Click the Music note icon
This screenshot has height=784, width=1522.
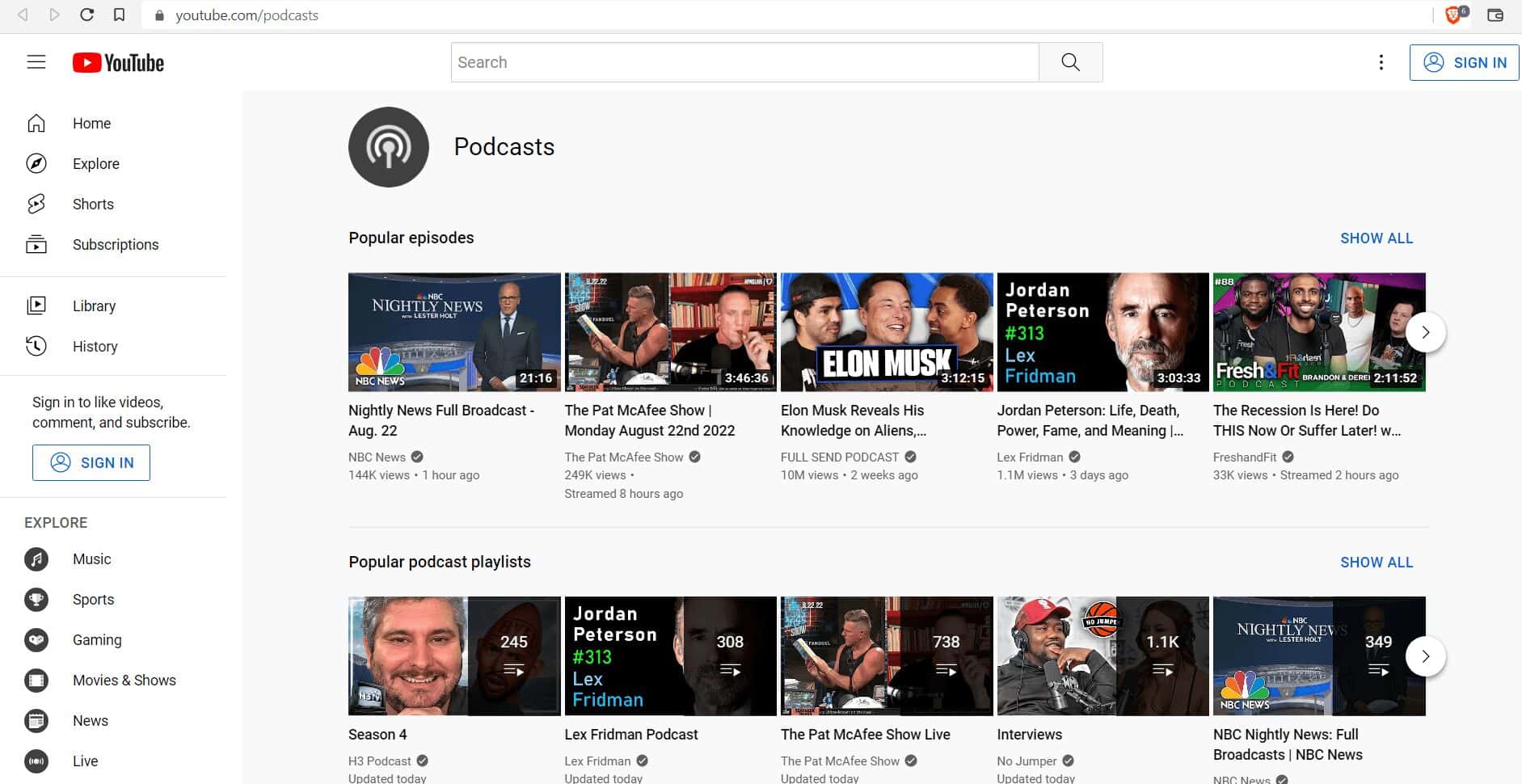pyautogui.click(x=36, y=558)
